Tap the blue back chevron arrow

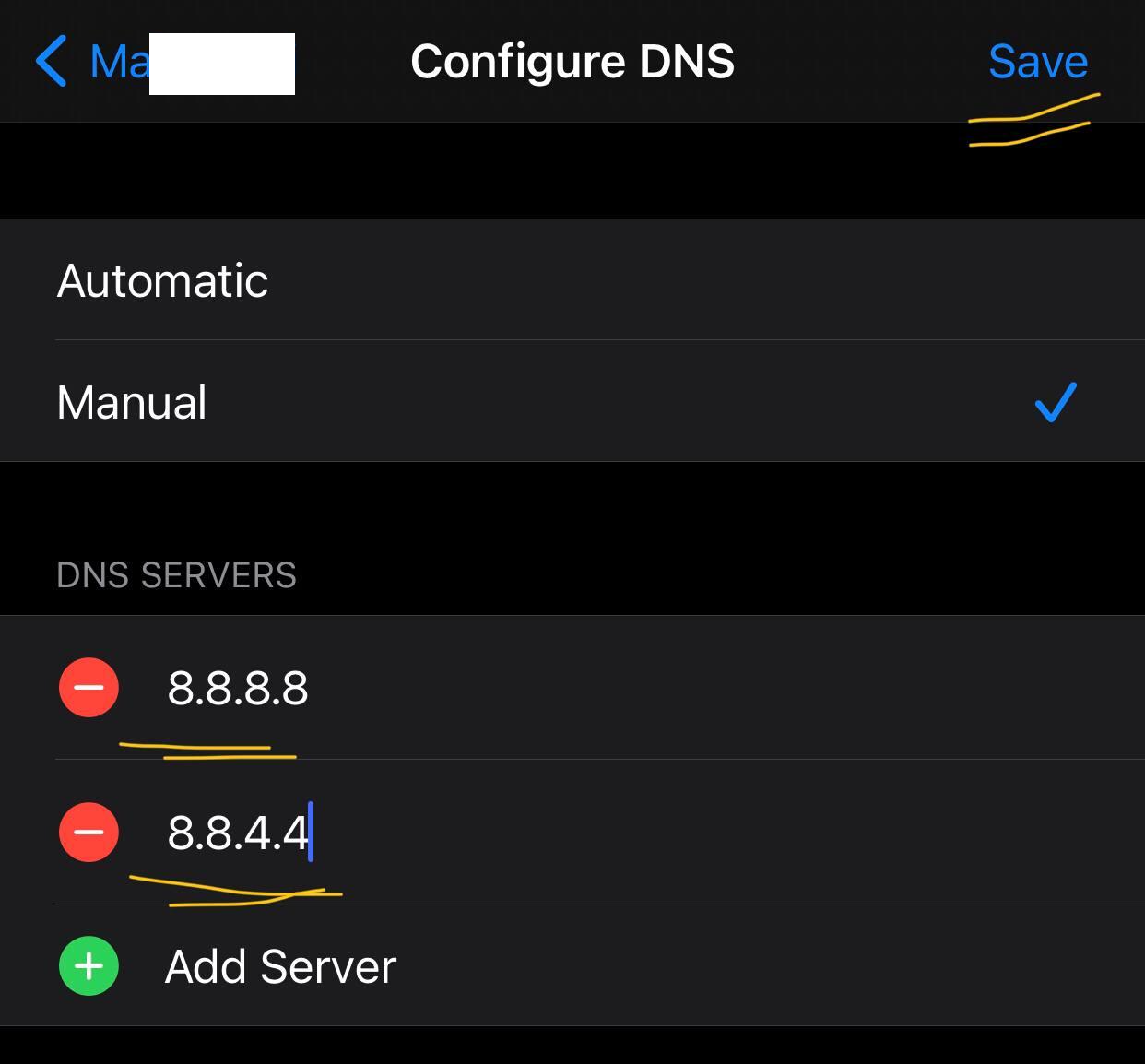tap(51, 62)
